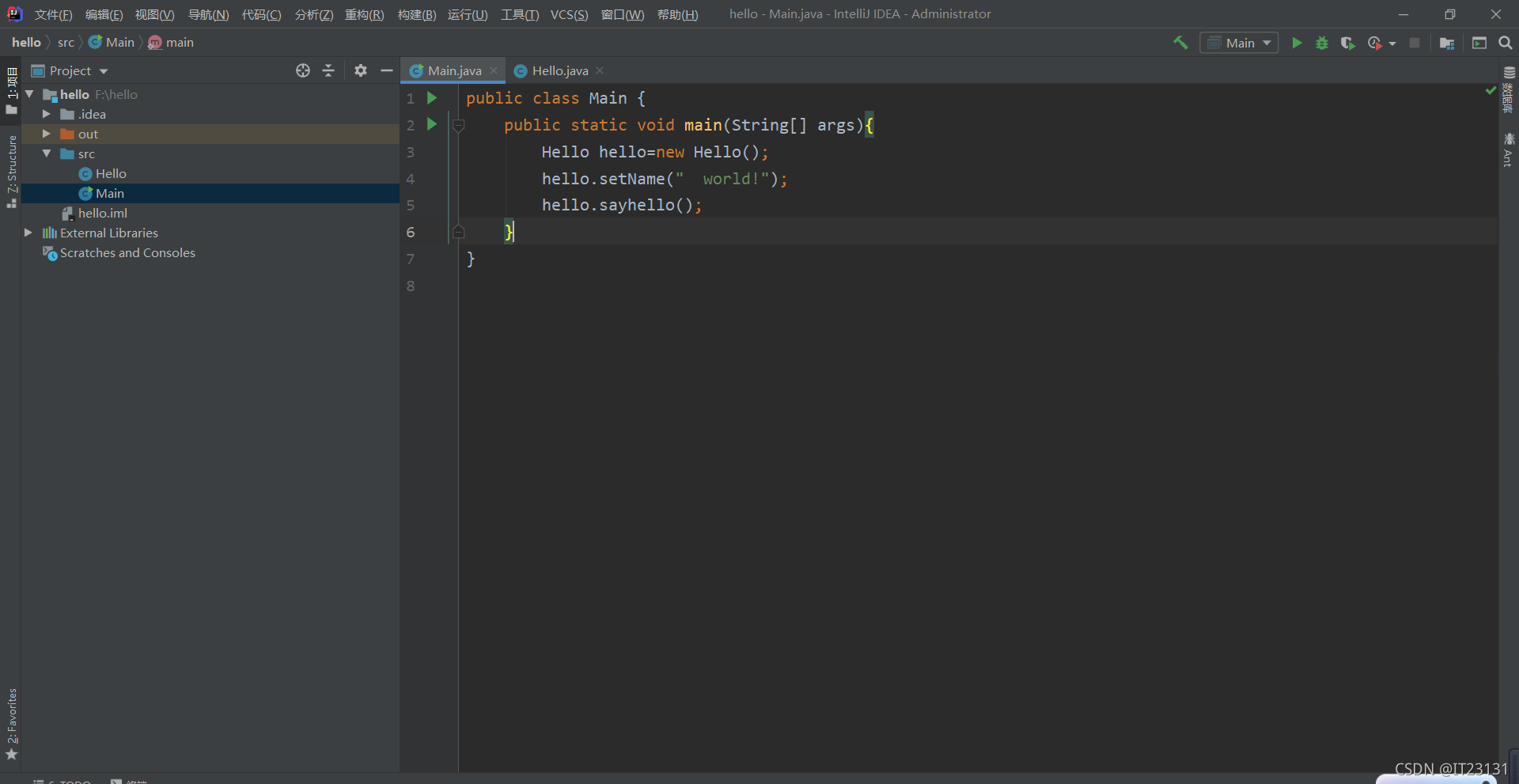Open the Ant side tool window

tap(1509, 150)
